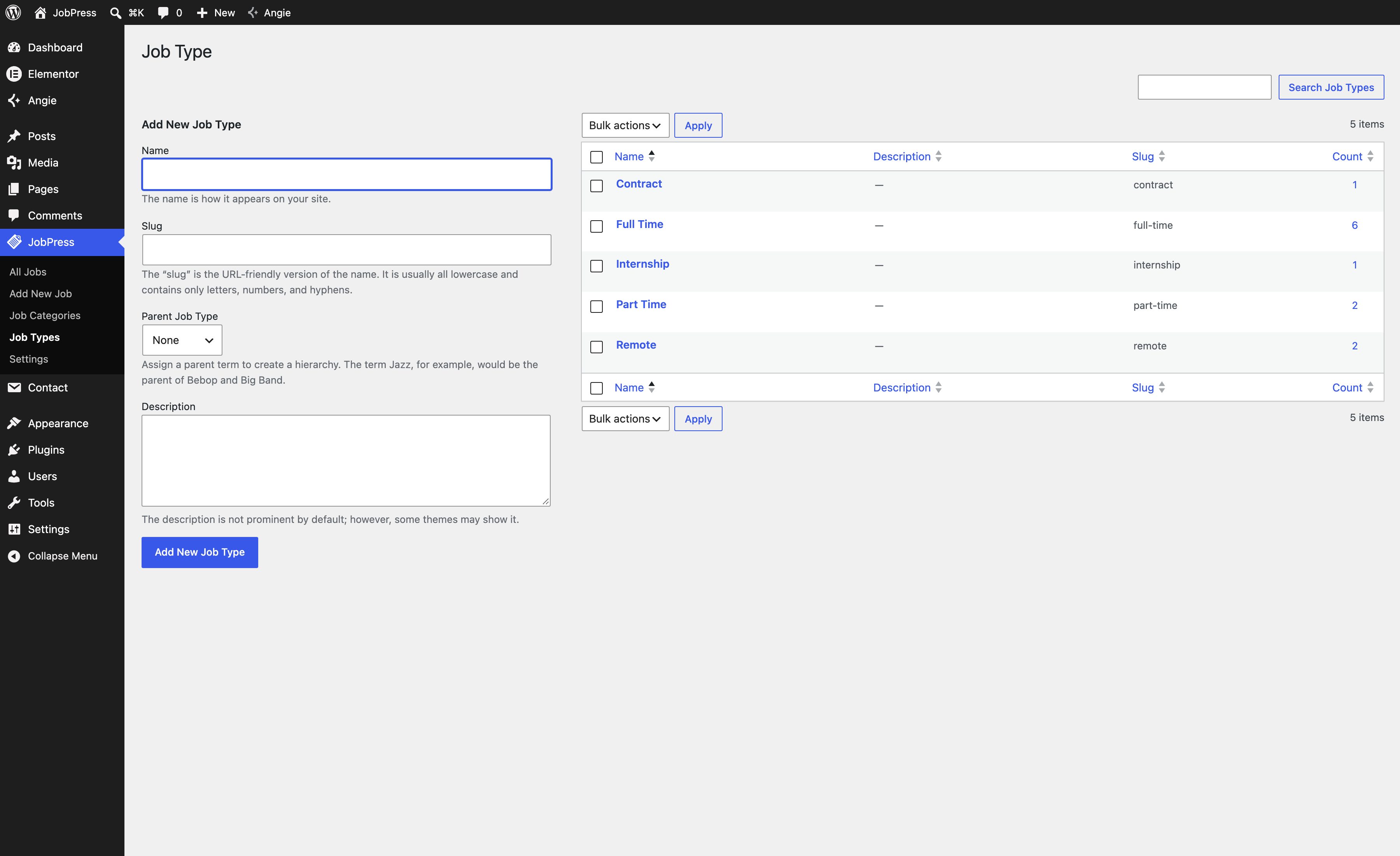
Task: Click the Elementor icon in sidebar
Action: click(14, 74)
